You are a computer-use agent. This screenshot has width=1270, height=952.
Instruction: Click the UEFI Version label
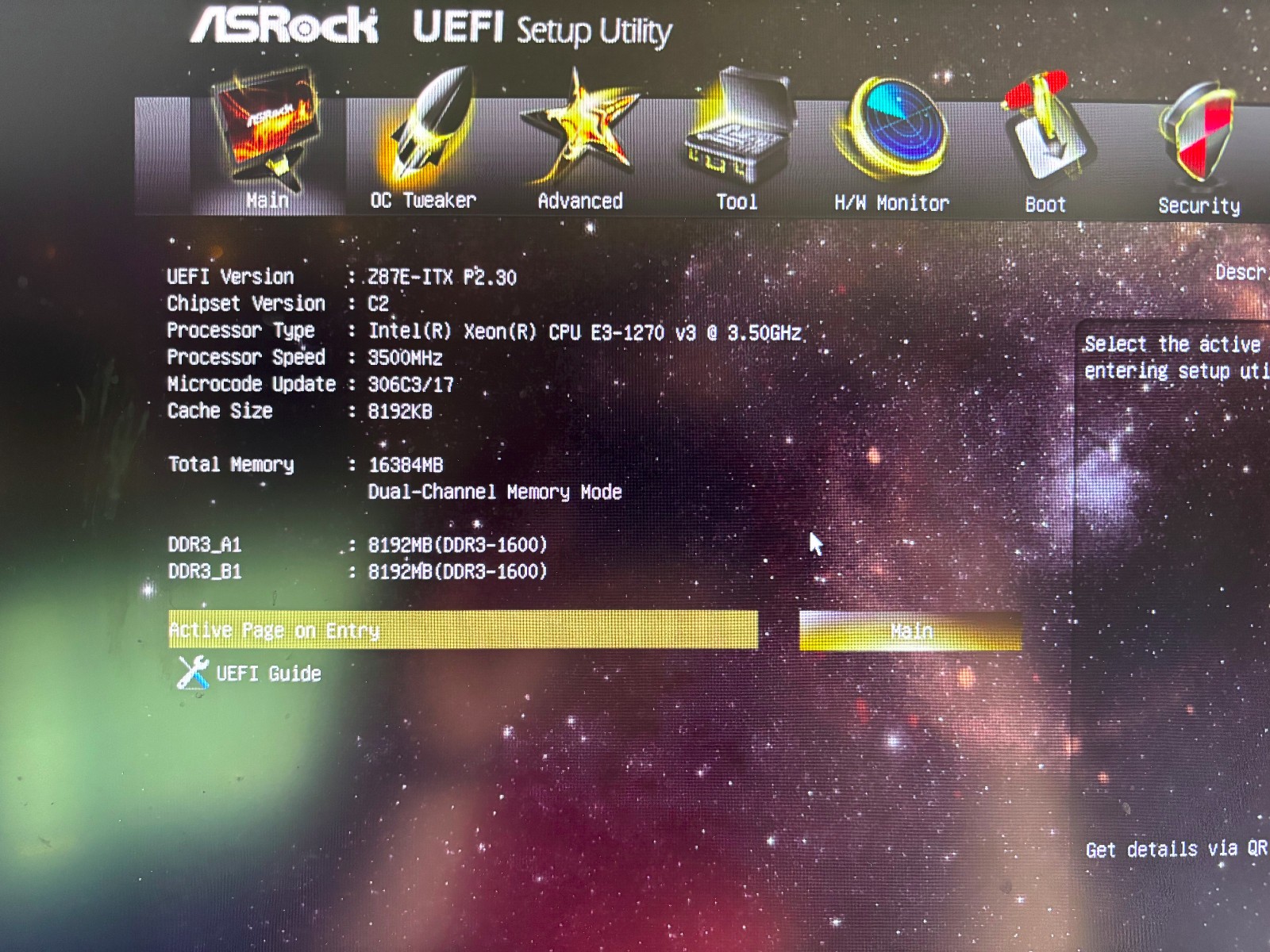[230, 277]
